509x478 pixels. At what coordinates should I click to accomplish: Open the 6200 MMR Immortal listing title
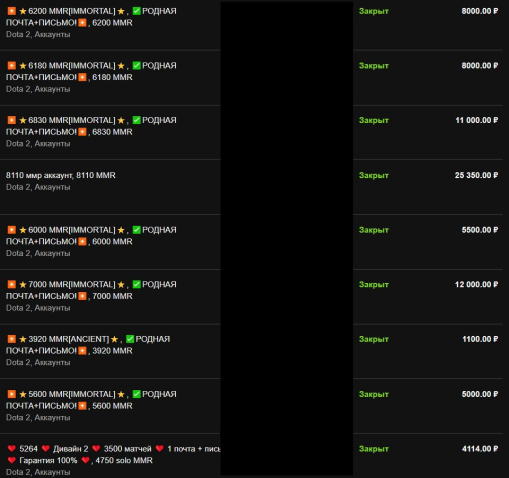click(x=91, y=17)
